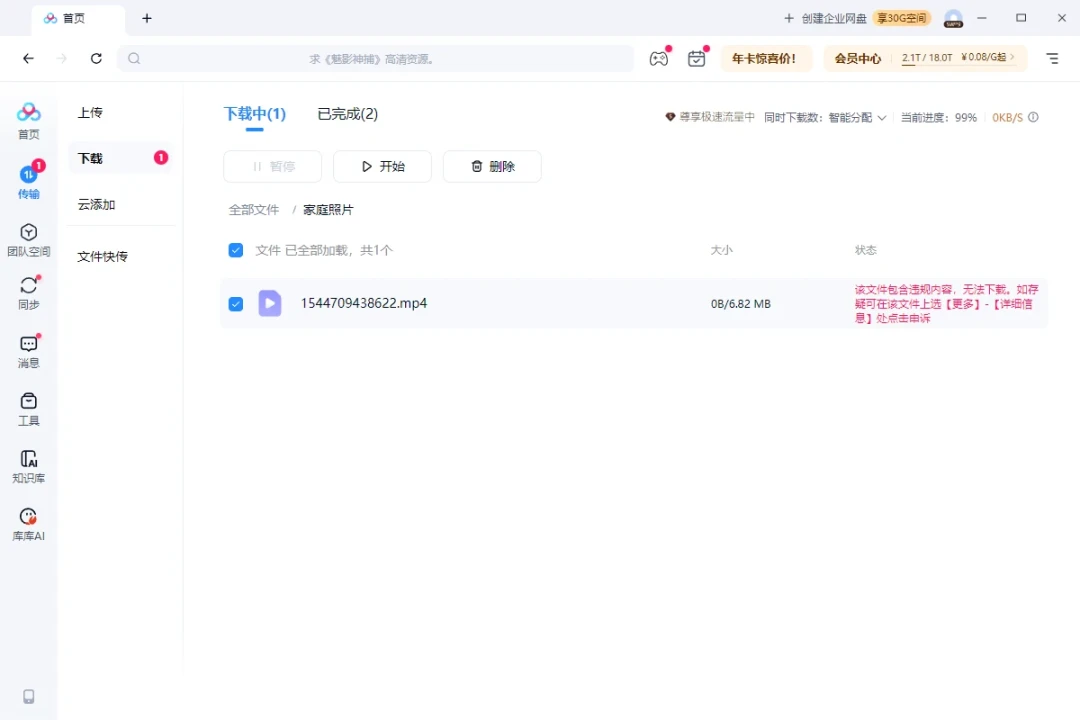Click 年卡惊喜价! promotion button
1080x720 pixels.
click(764, 59)
